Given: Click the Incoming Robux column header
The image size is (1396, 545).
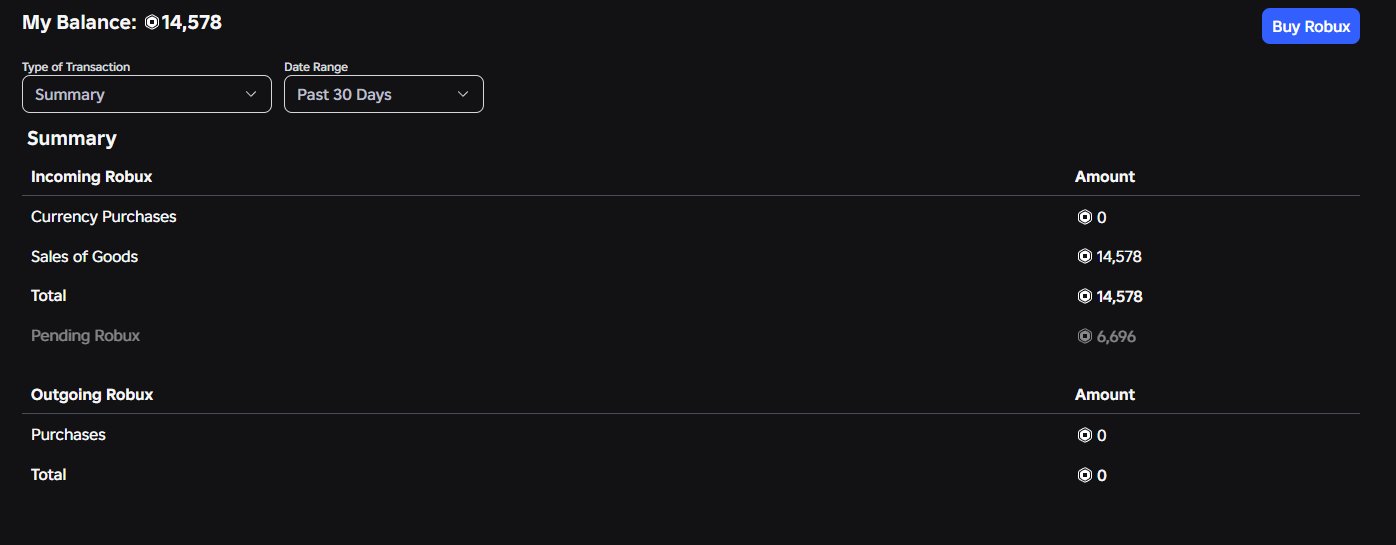Looking at the screenshot, I should (92, 177).
